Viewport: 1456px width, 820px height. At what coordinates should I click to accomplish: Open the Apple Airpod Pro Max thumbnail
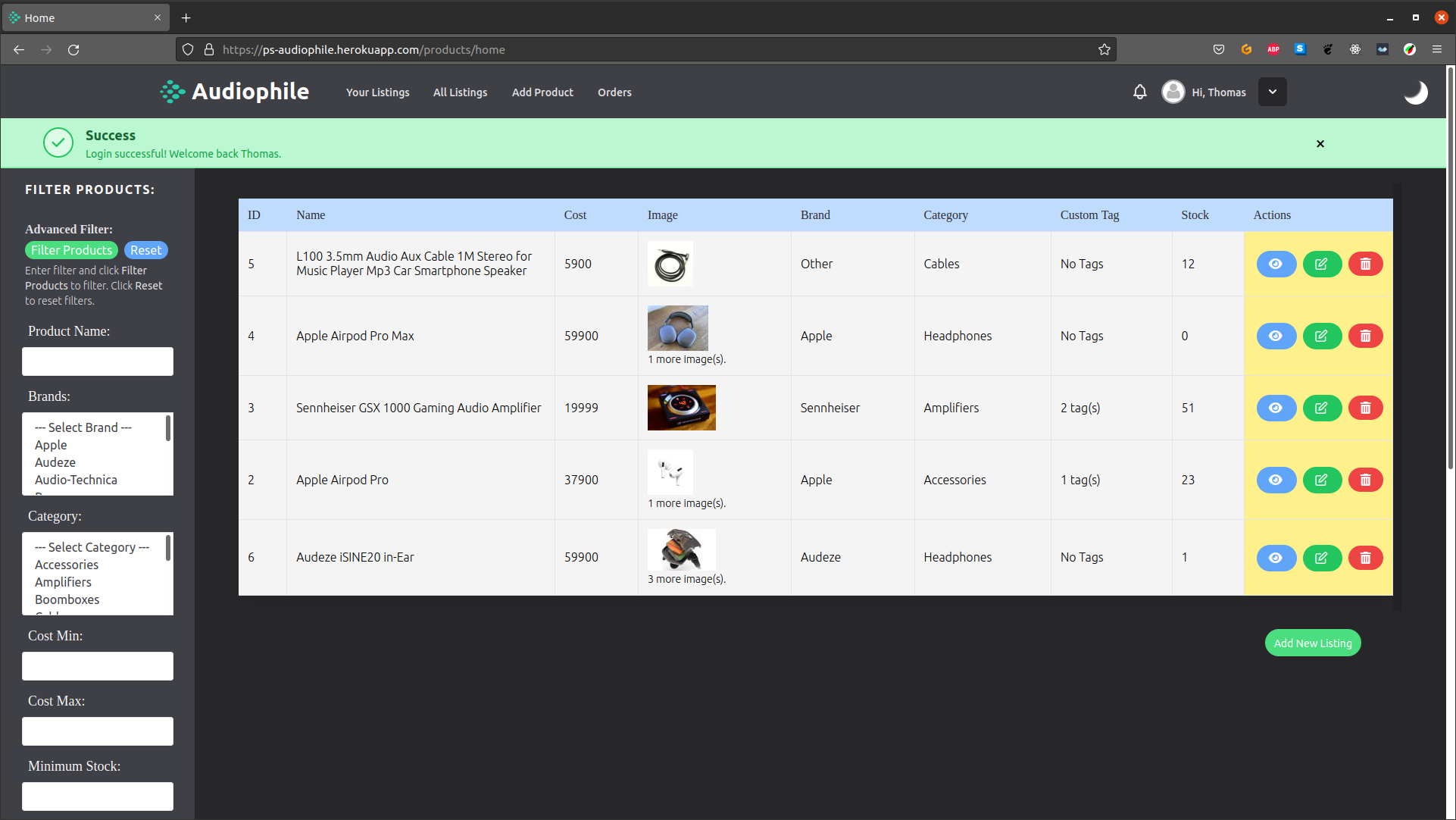tap(677, 327)
